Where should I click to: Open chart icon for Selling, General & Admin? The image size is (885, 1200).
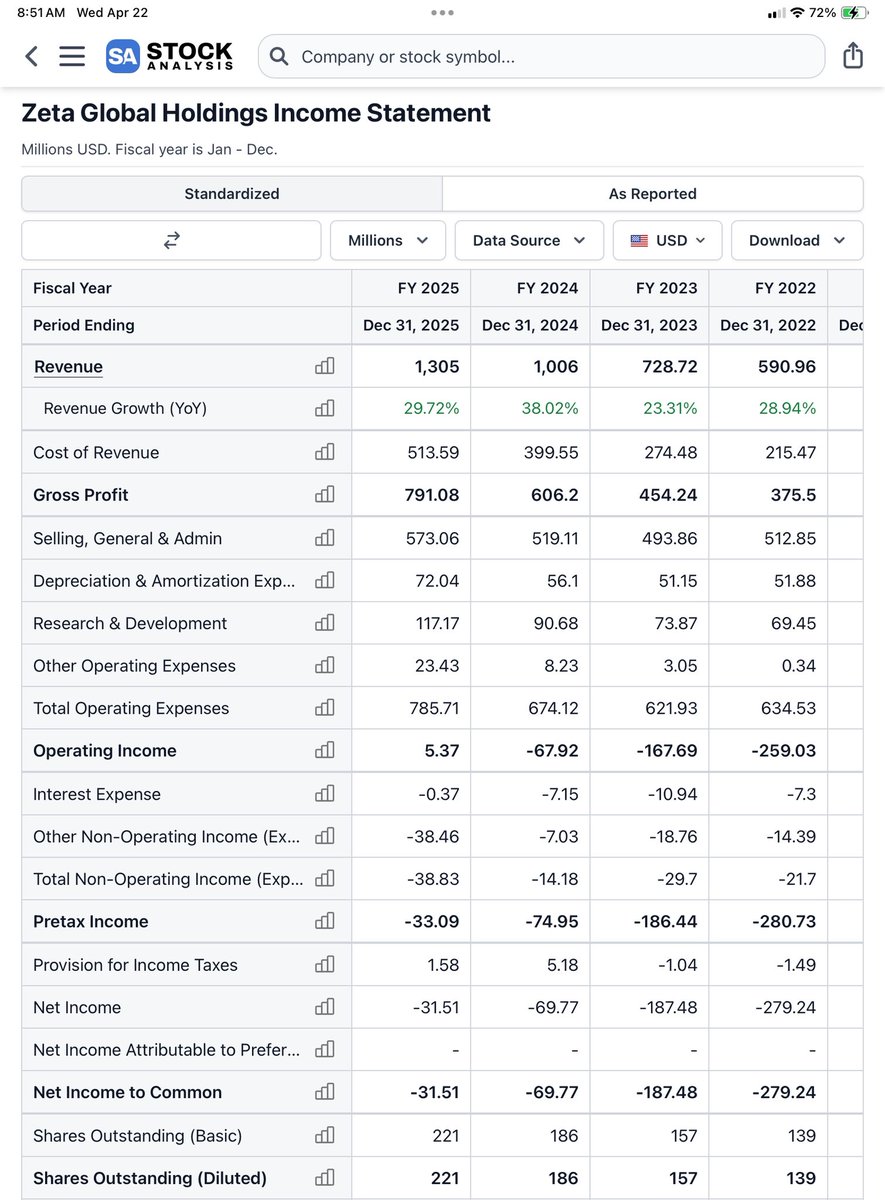pyautogui.click(x=324, y=538)
